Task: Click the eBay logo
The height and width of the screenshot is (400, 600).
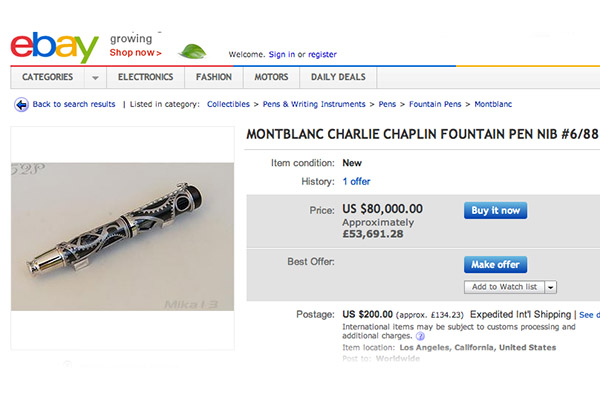Action: click(x=54, y=45)
